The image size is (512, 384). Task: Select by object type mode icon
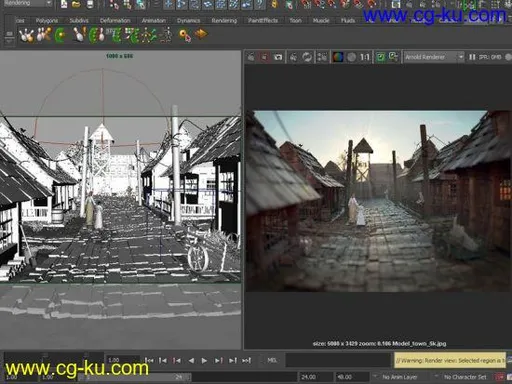pos(127,4)
